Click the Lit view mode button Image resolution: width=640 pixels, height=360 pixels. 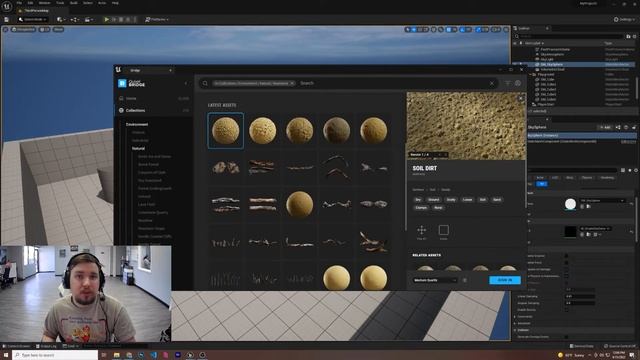point(44,29)
